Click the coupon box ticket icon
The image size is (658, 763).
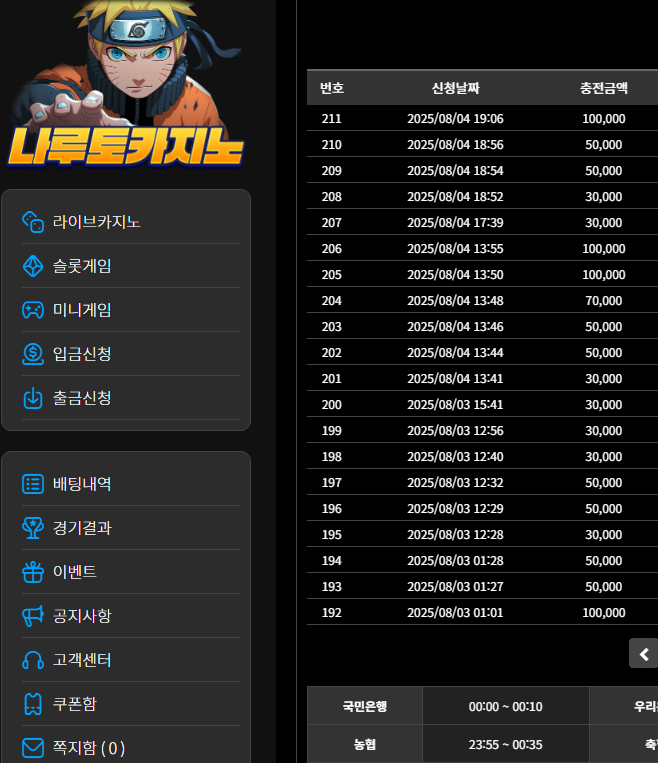click(33, 704)
